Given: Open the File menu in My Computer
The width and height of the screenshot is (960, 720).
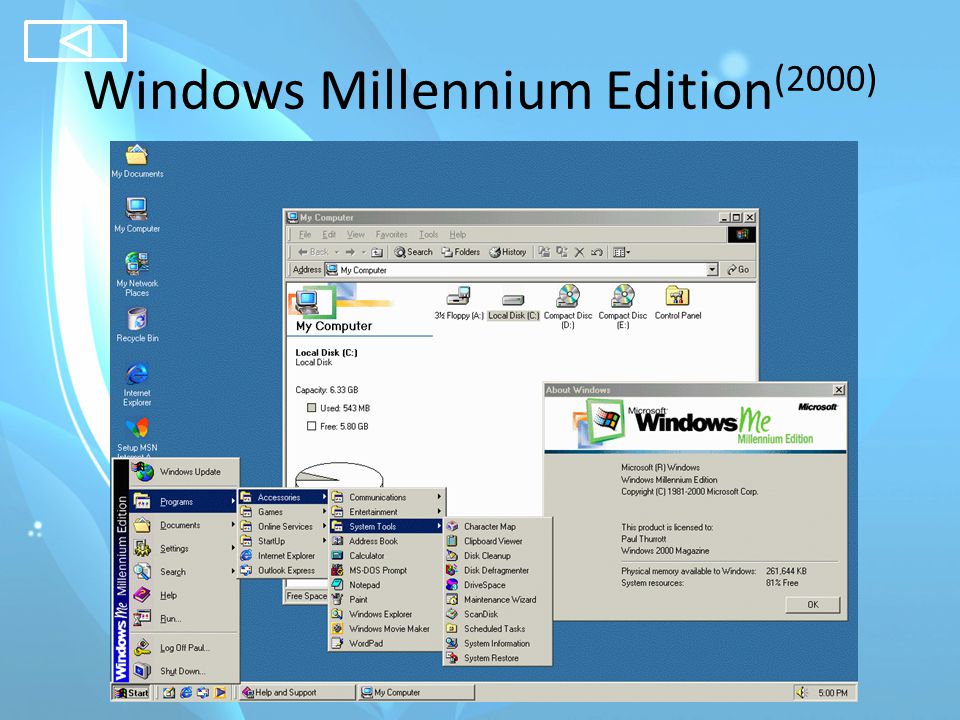Looking at the screenshot, I should click(x=305, y=234).
